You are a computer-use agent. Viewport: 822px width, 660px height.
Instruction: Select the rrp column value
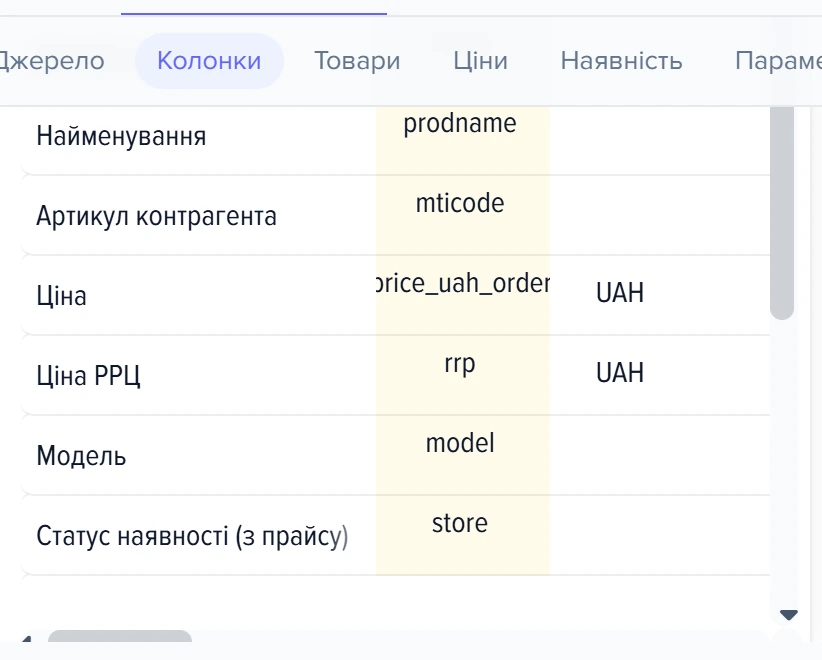[460, 364]
